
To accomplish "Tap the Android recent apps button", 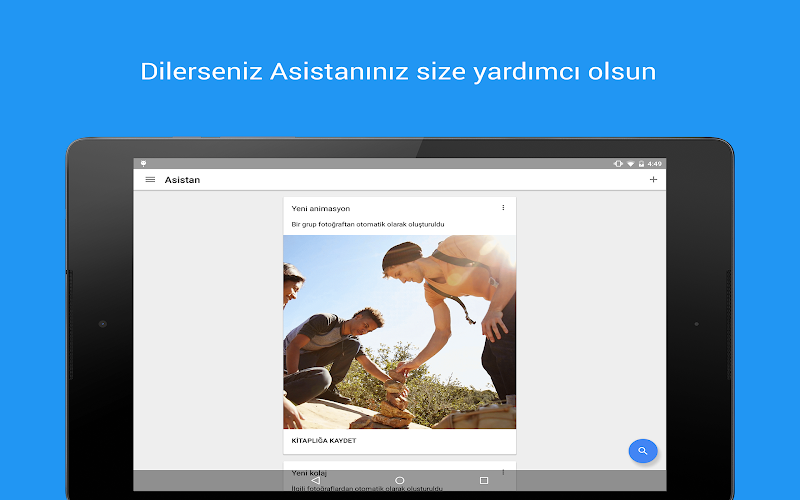I will pyautogui.click(x=484, y=481).
